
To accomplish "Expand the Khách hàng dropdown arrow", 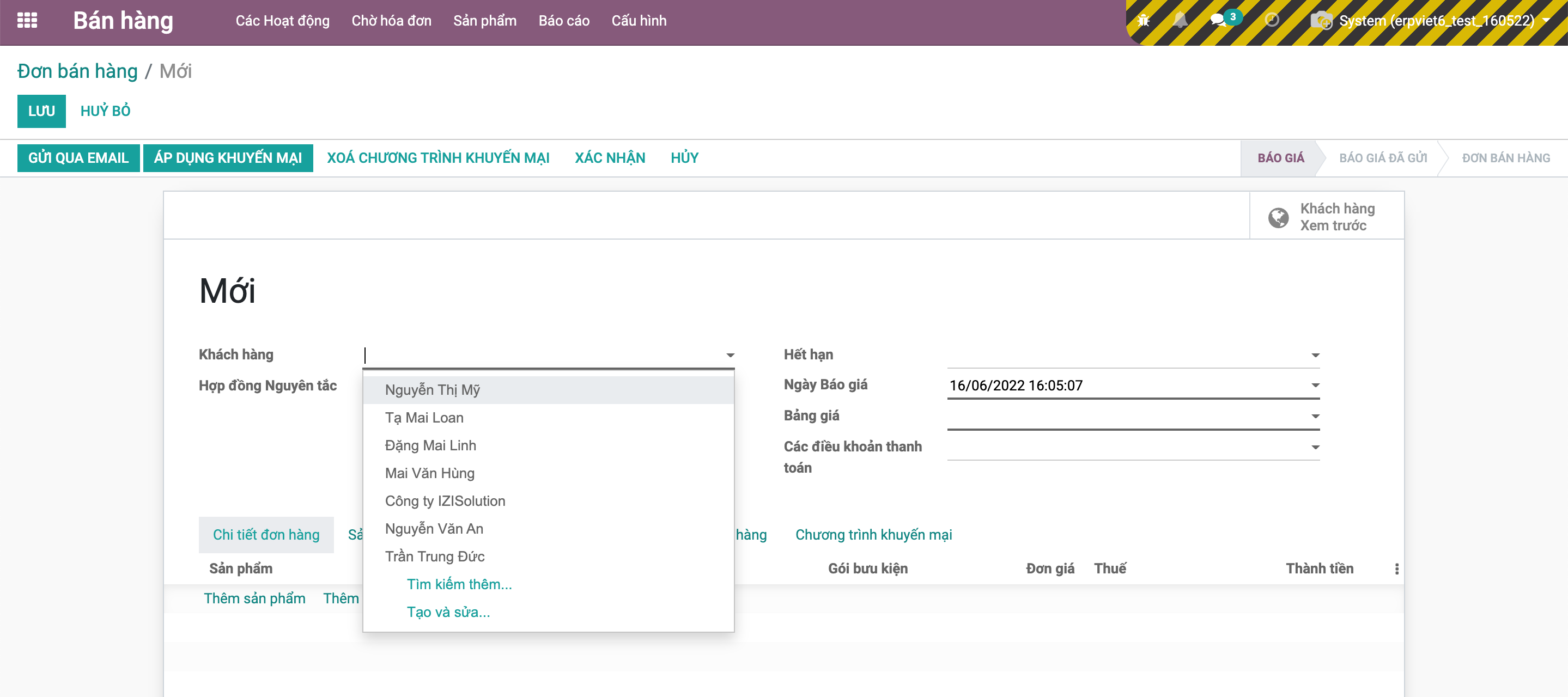I will (x=730, y=355).
